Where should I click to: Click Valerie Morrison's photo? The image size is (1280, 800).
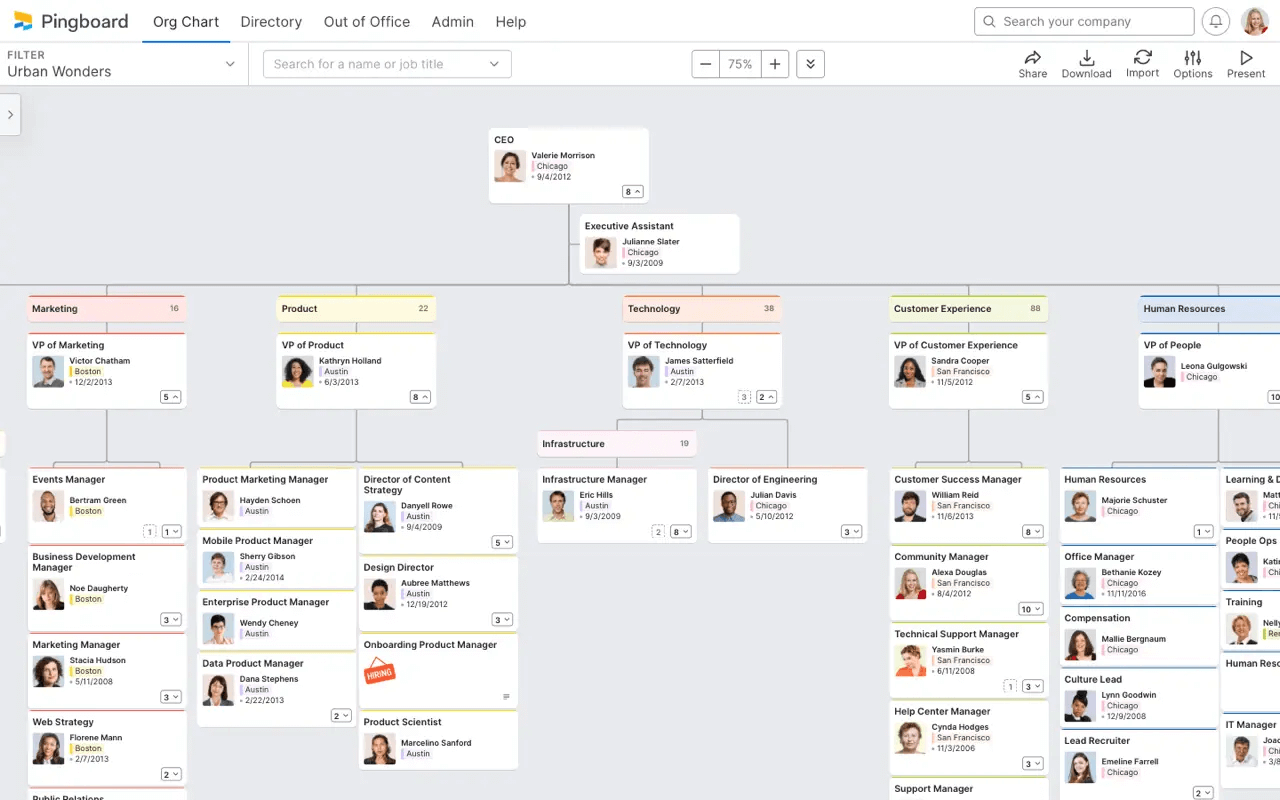510,166
